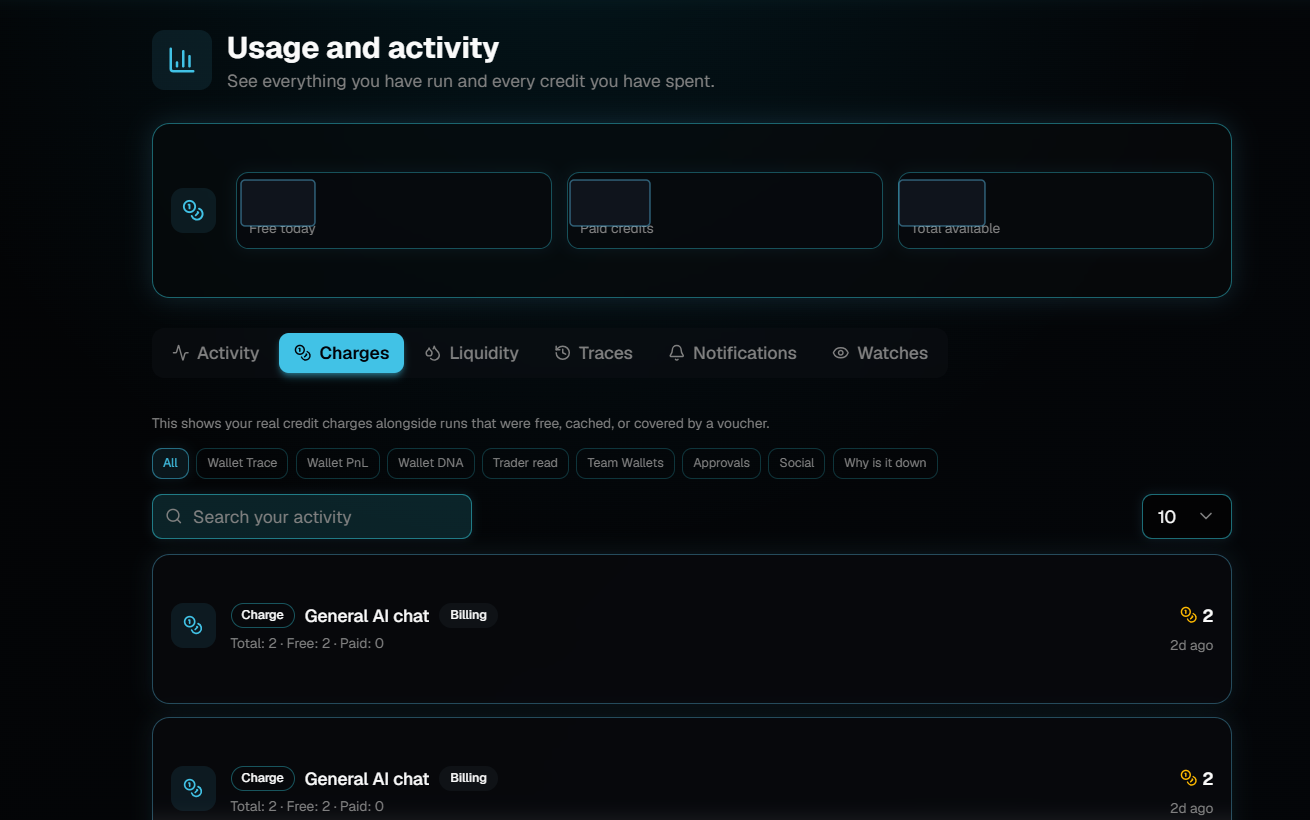The width and height of the screenshot is (1310, 820).
Task: Switch to the Activity tab
Action: click(216, 353)
